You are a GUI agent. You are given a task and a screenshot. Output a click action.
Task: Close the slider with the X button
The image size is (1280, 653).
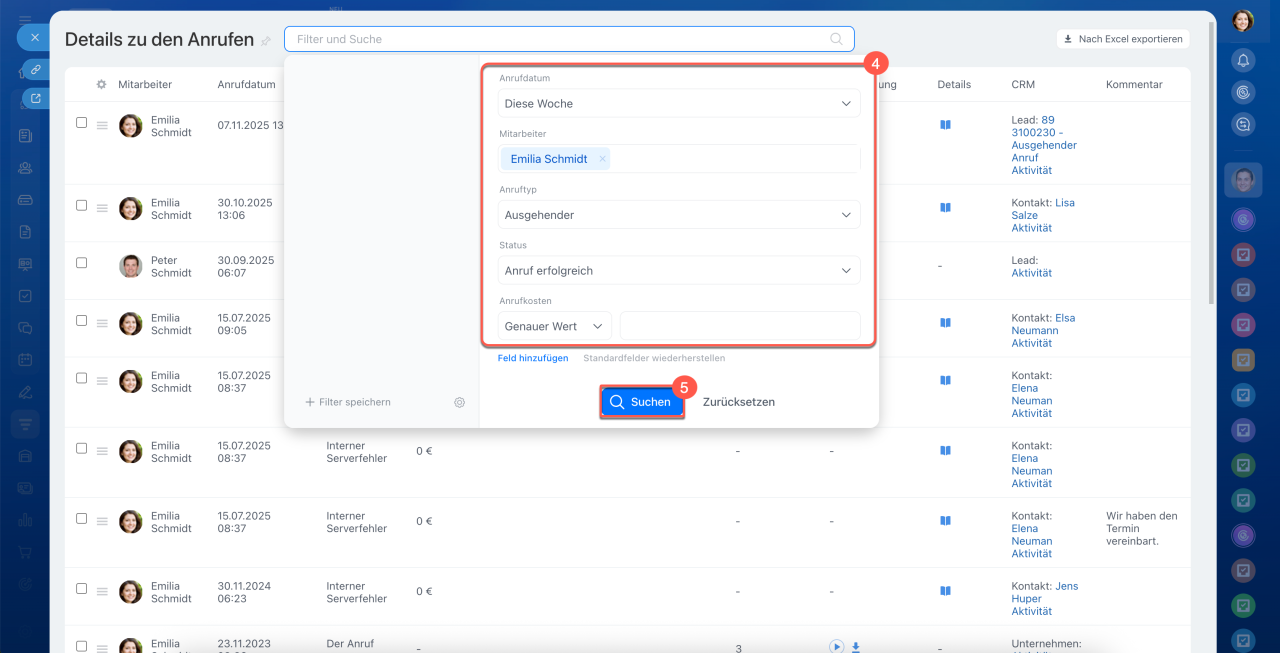click(34, 37)
